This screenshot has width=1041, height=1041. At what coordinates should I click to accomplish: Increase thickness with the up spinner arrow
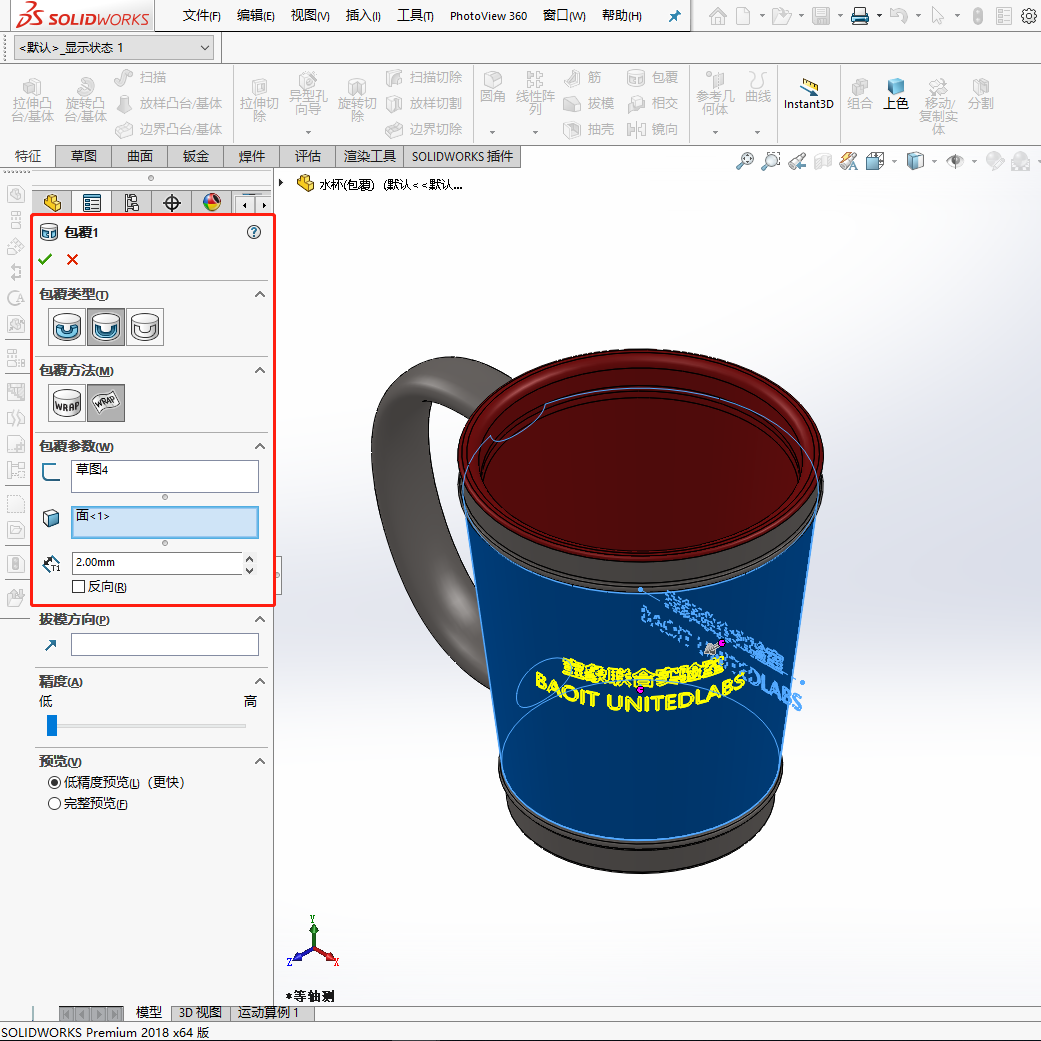click(x=250, y=558)
